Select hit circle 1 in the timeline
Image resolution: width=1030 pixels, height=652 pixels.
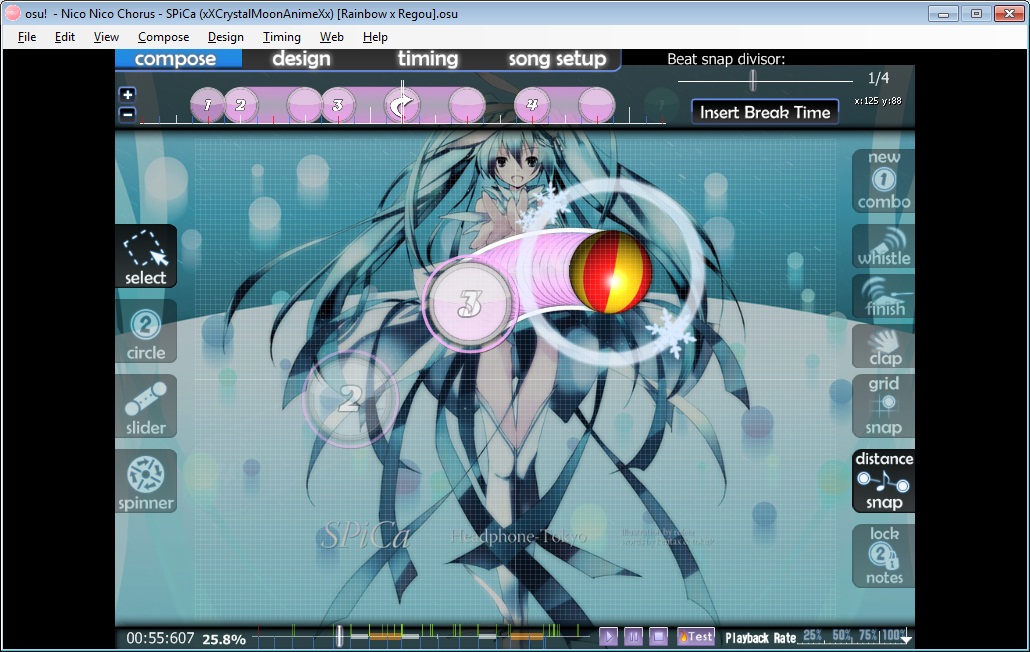(208, 105)
